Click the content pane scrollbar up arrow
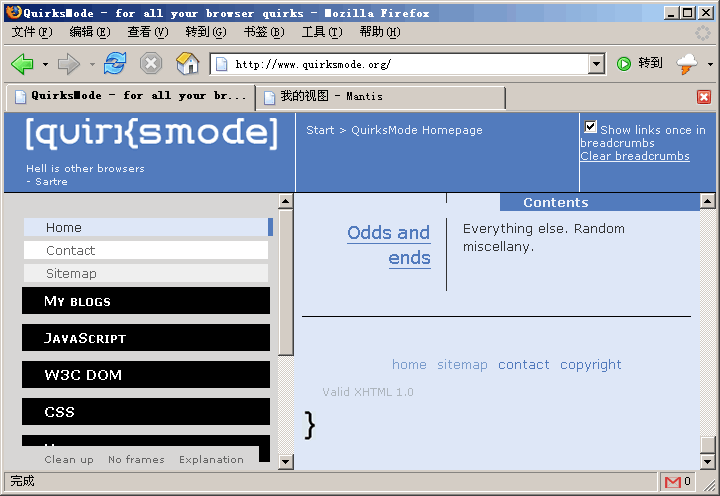 [707, 201]
